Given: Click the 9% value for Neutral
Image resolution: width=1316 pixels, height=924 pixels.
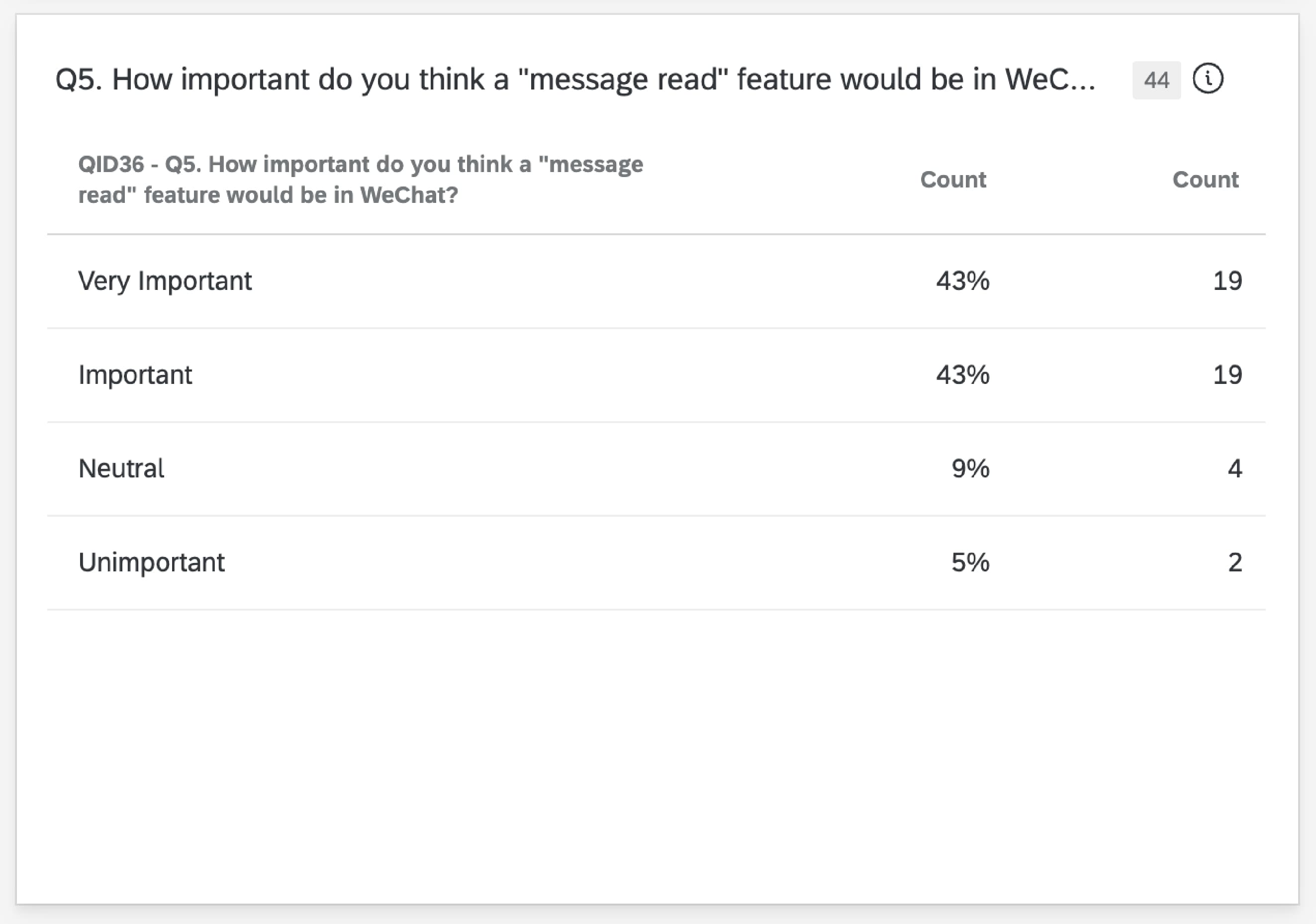Looking at the screenshot, I should (x=970, y=468).
